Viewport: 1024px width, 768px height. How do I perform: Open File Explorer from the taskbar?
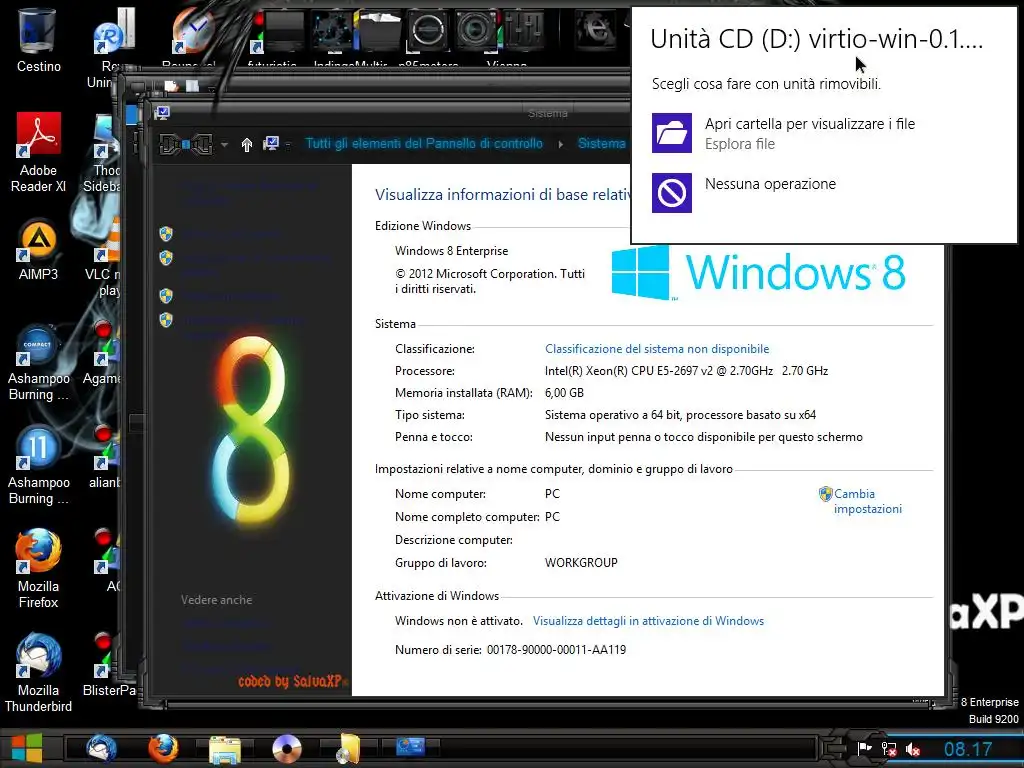[x=225, y=748]
